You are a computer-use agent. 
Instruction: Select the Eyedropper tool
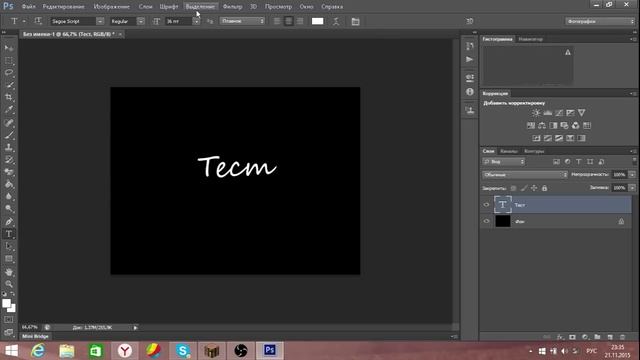[x=9, y=109]
